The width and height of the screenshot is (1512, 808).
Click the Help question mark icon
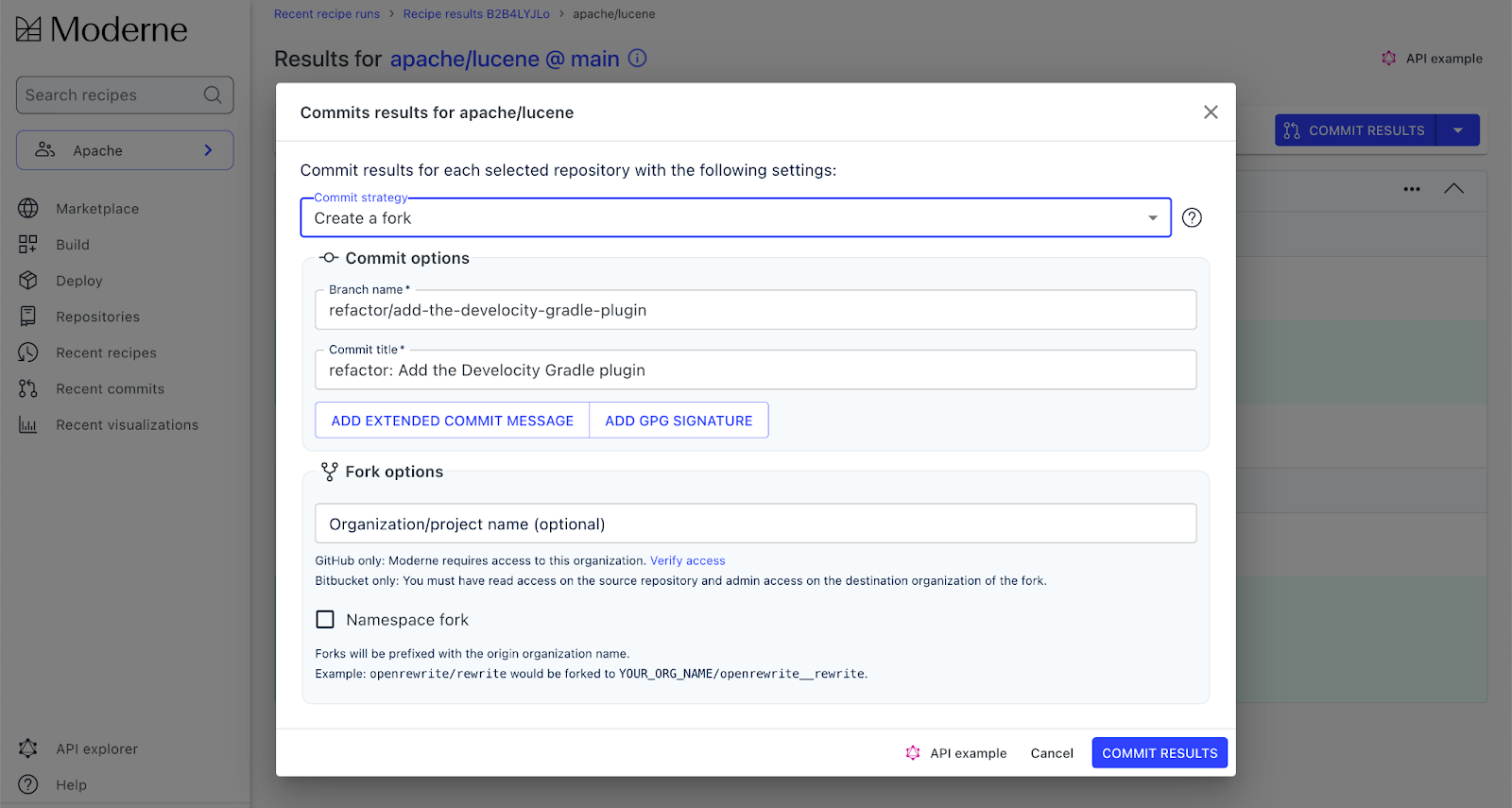pos(28,784)
